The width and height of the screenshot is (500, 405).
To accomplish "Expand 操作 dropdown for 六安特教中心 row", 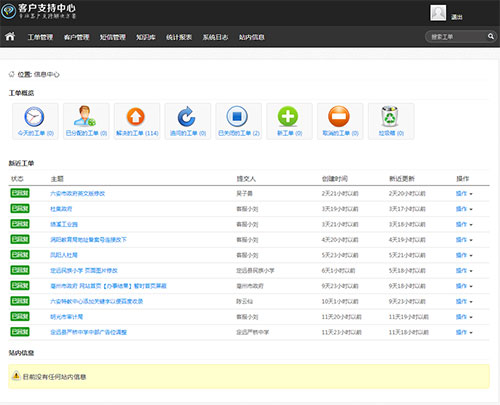I will tap(464, 301).
